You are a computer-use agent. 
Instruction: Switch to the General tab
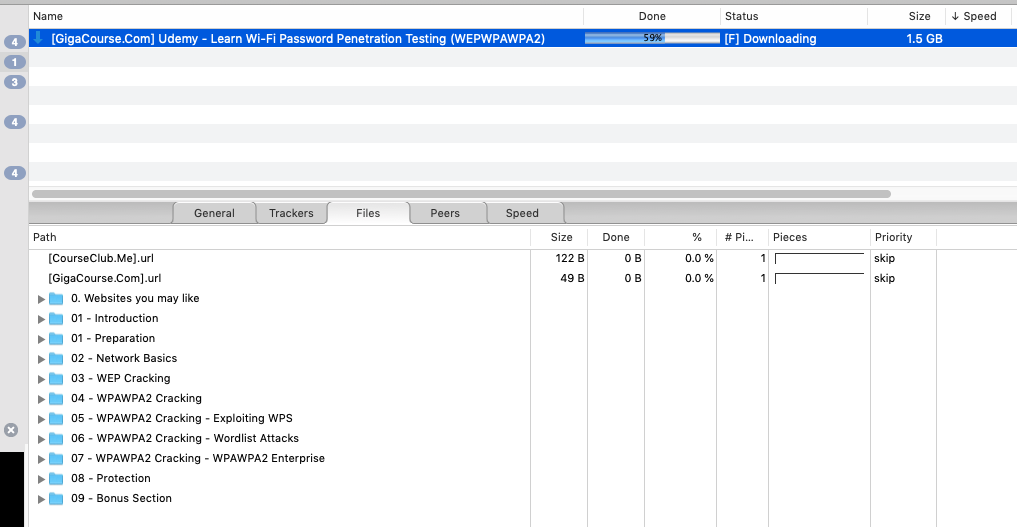(x=214, y=213)
